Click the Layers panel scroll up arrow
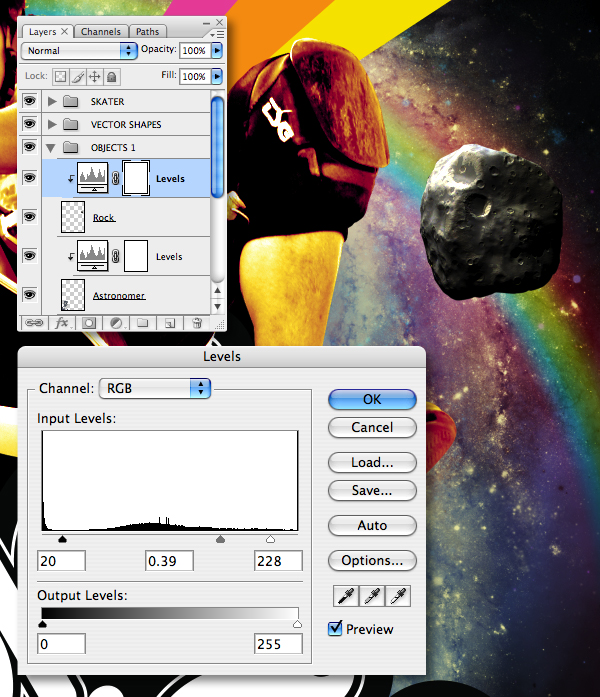Viewport: 600px width, 697px height. (x=217, y=290)
